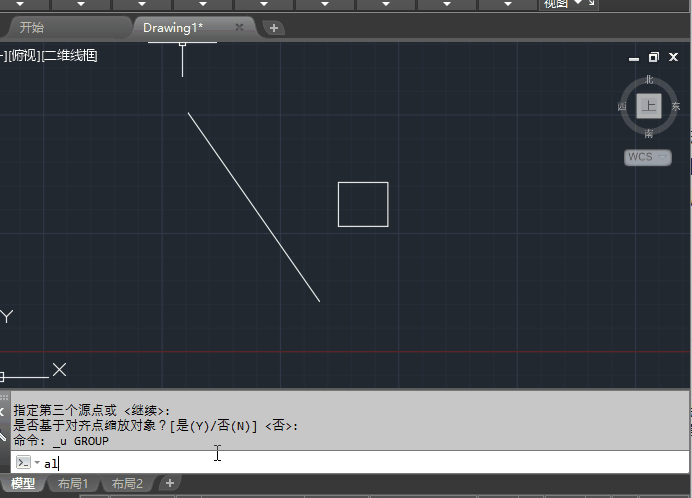Add a new layout with plus button
Viewport: 692px width, 498px height.
pyautogui.click(x=169, y=484)
